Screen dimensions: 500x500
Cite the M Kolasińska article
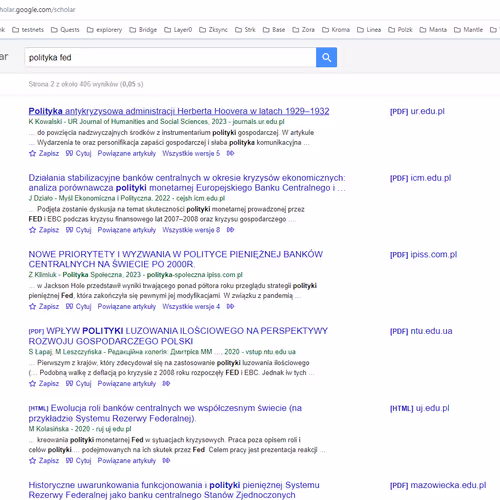point(78,461)
